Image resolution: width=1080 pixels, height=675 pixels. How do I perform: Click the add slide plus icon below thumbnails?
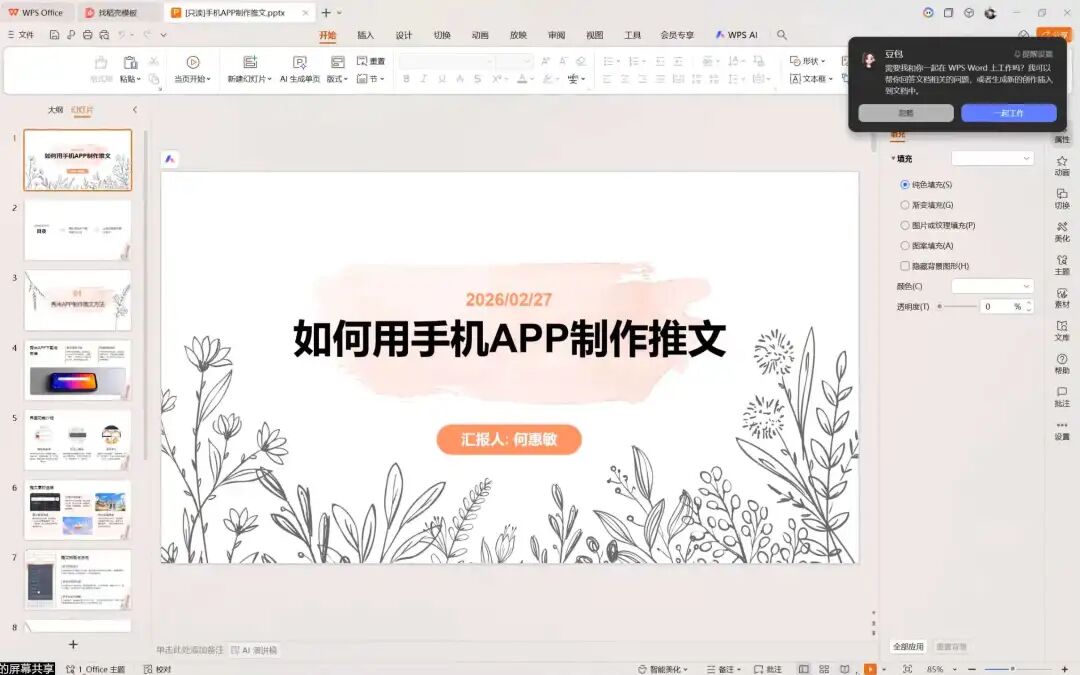[x=73, y=645]
